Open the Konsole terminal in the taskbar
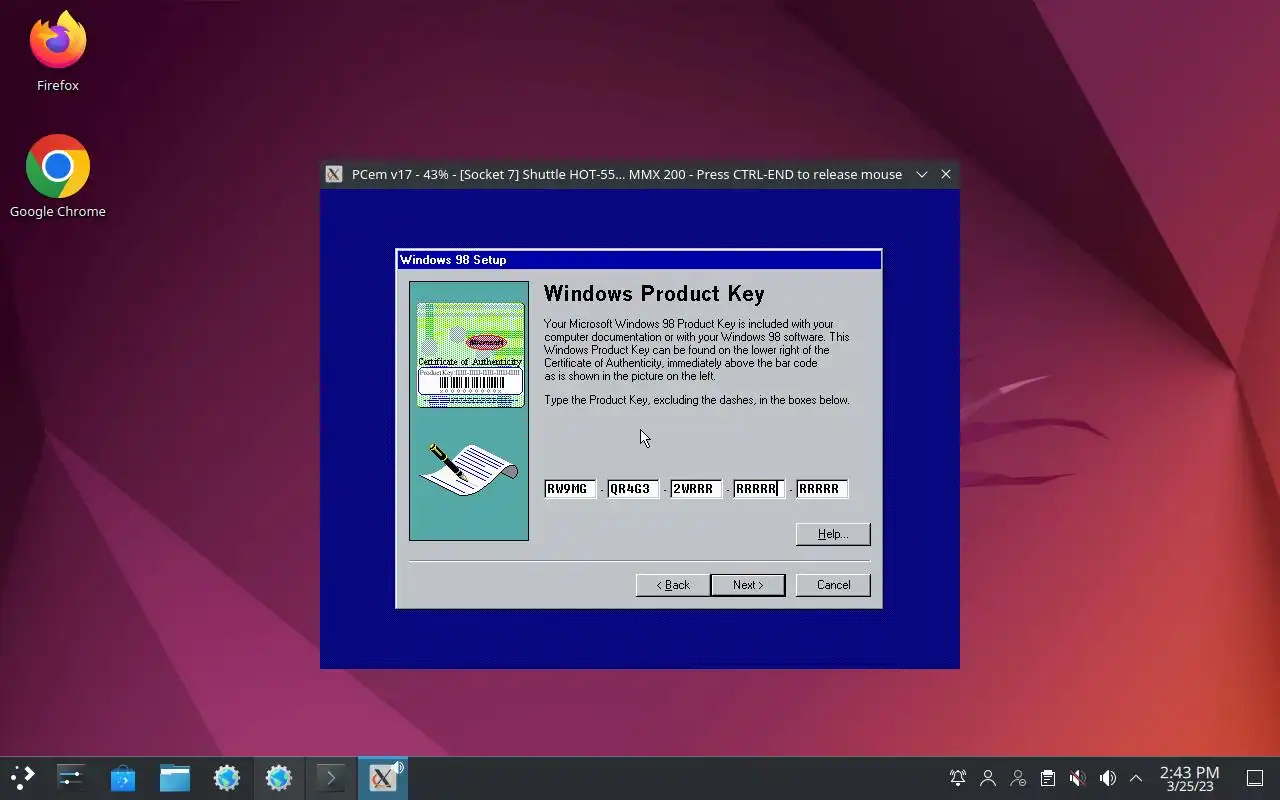The height and width of the screenshot is (800, 1280). (x=331, y=778)
